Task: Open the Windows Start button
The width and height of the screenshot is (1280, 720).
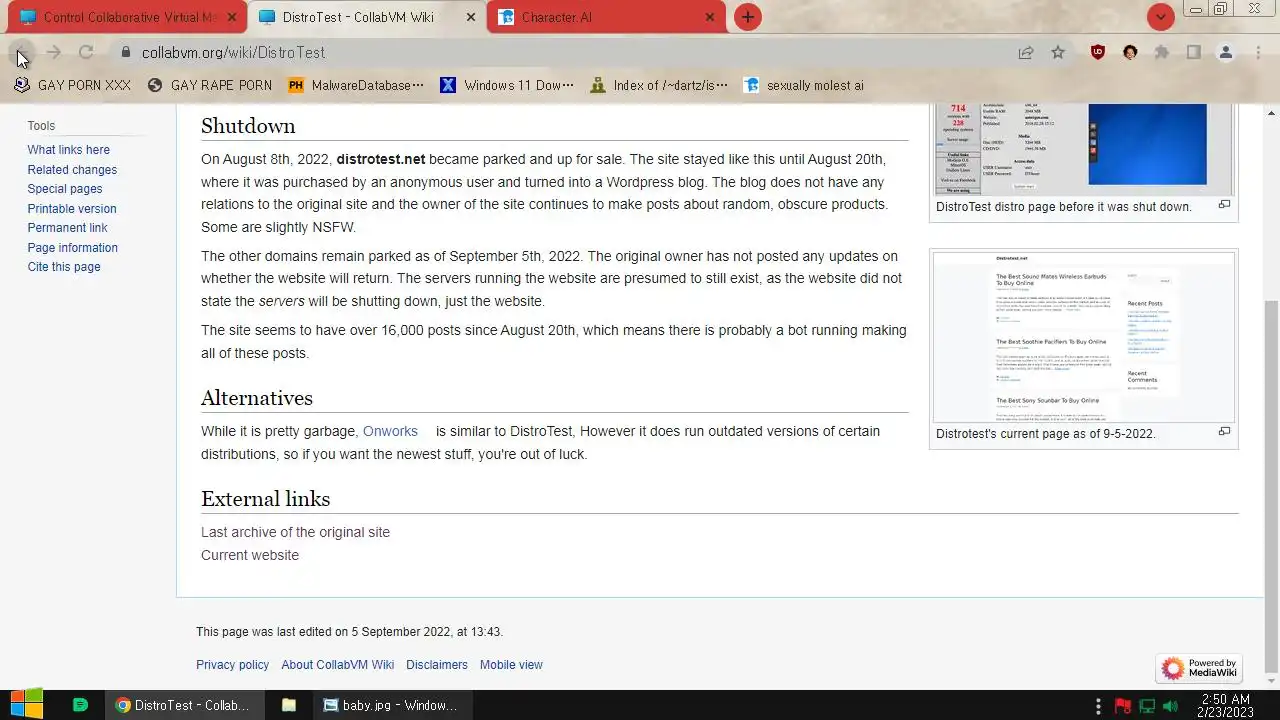Action: [26, 705]
